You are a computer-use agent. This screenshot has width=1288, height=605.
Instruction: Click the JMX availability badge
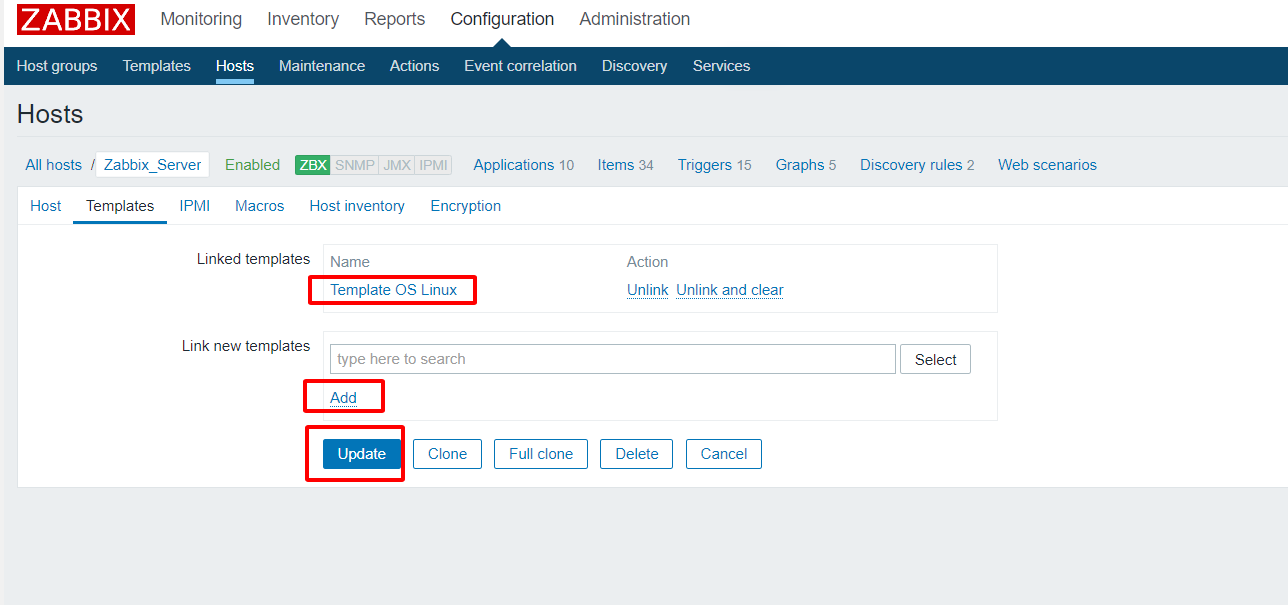pyautogui.click(x=397, y=165)
